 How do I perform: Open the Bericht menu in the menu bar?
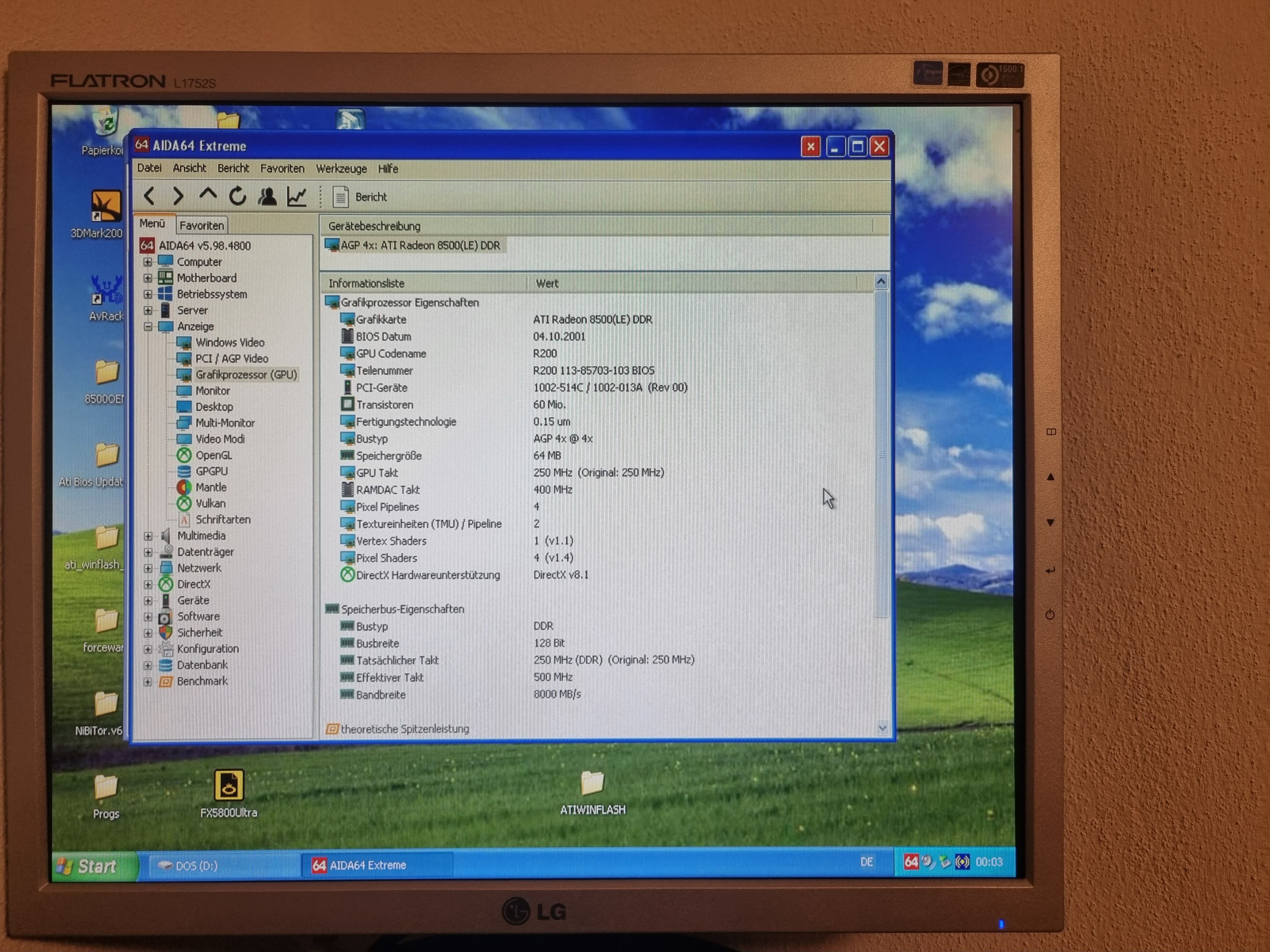[x=233, y=168]
